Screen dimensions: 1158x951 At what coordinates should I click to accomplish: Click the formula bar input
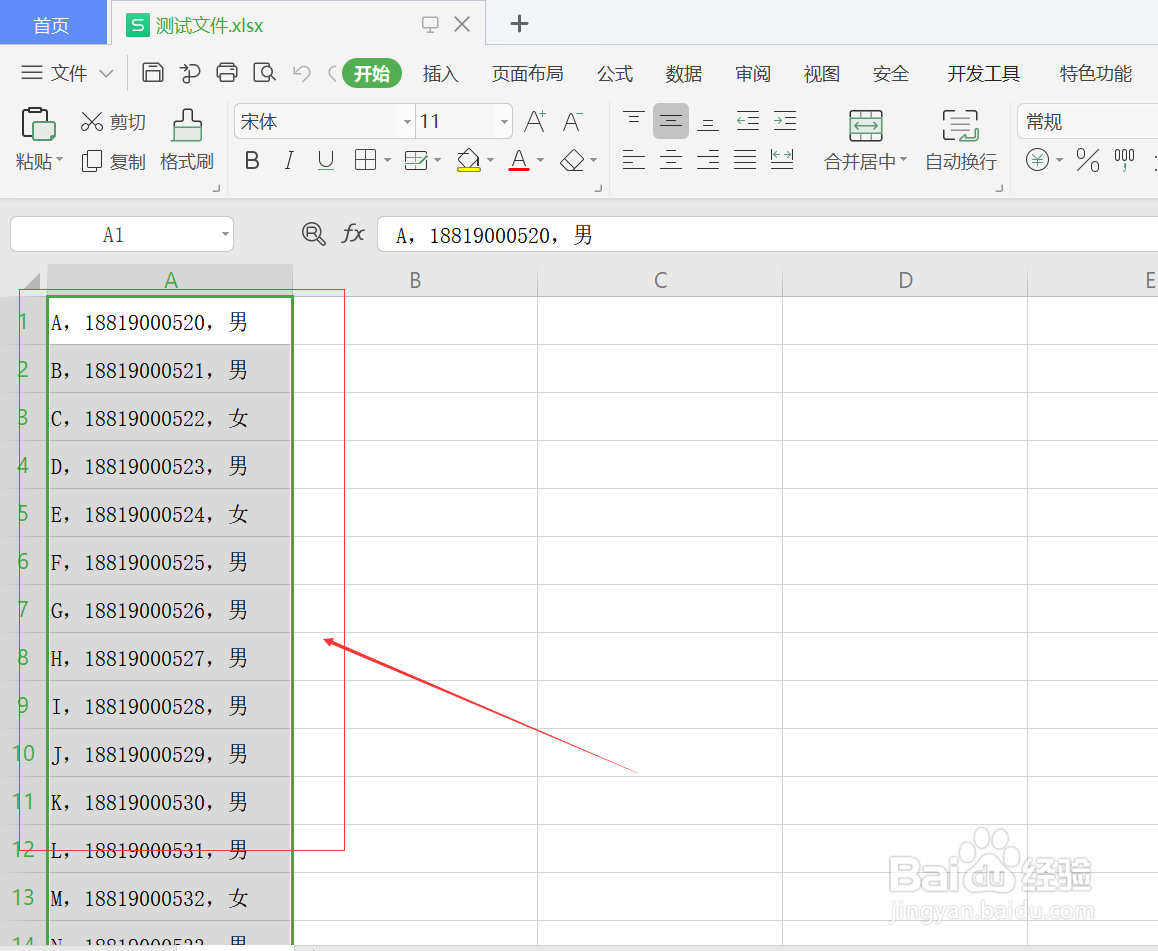click(x=767, y=235)
